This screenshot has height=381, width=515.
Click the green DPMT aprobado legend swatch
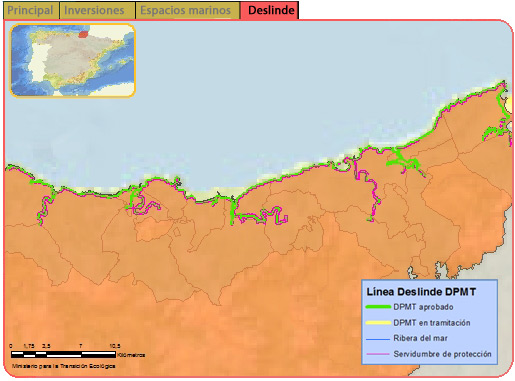click(x=378, y=307)
